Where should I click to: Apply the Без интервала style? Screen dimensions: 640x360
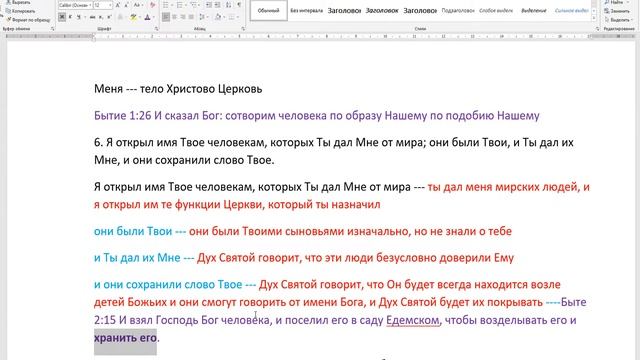(x=307, y=11)
